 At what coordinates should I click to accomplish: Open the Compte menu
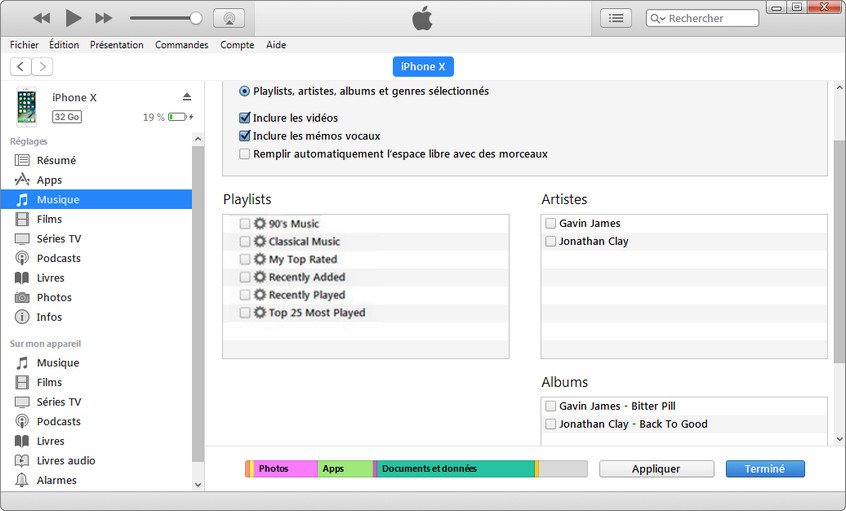click(237, 45)
